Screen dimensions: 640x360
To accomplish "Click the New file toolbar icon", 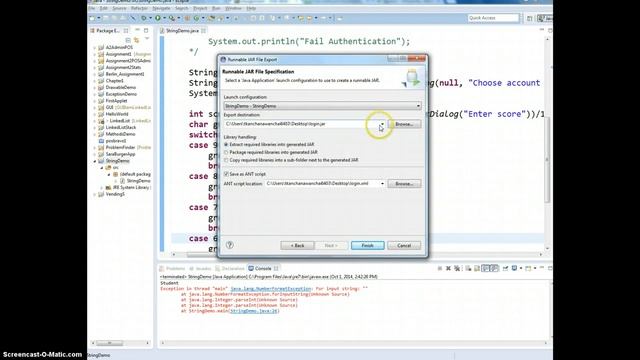I will click(x=92, y=18).
